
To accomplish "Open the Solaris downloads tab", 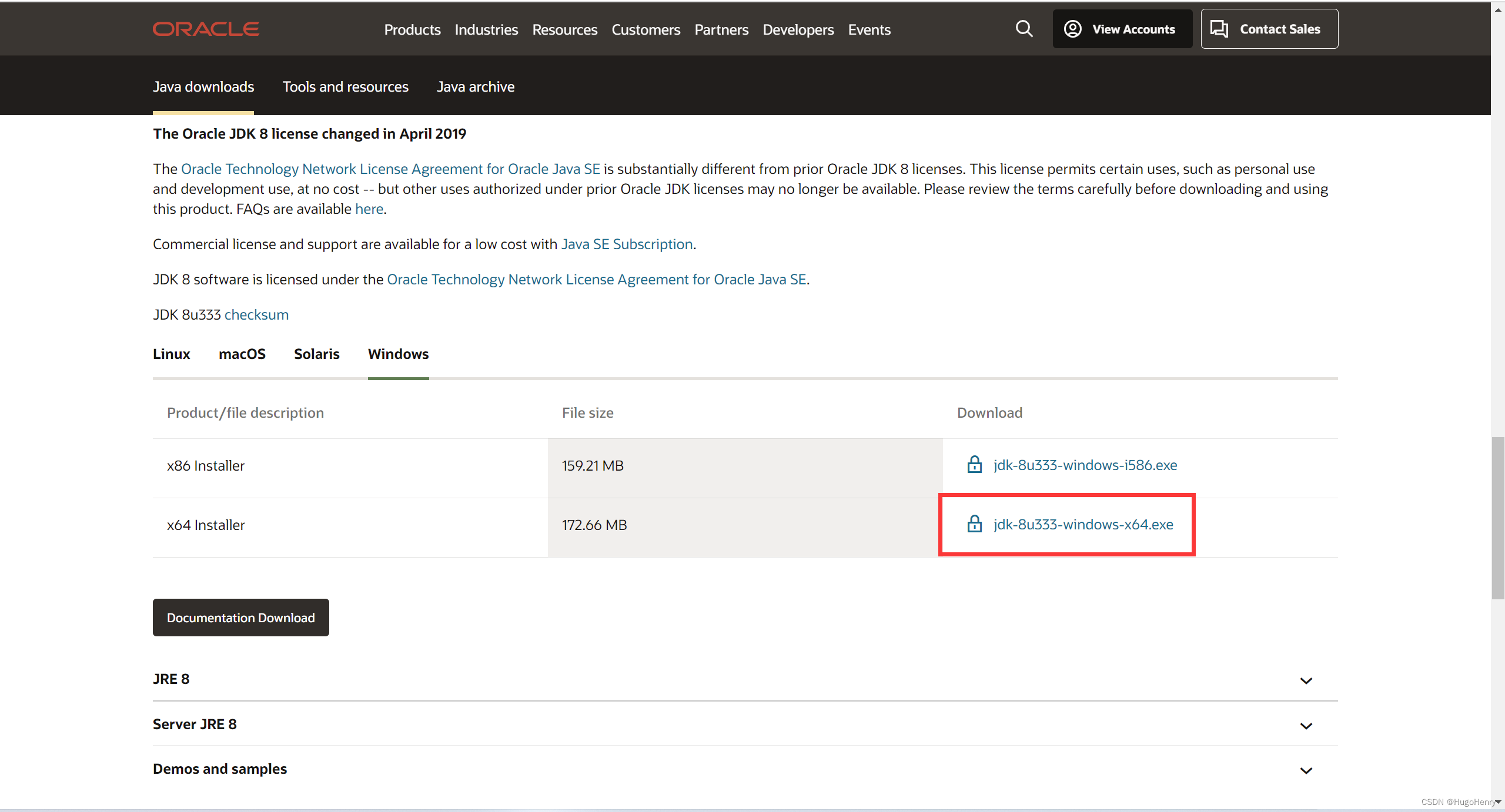I will 316,354.
